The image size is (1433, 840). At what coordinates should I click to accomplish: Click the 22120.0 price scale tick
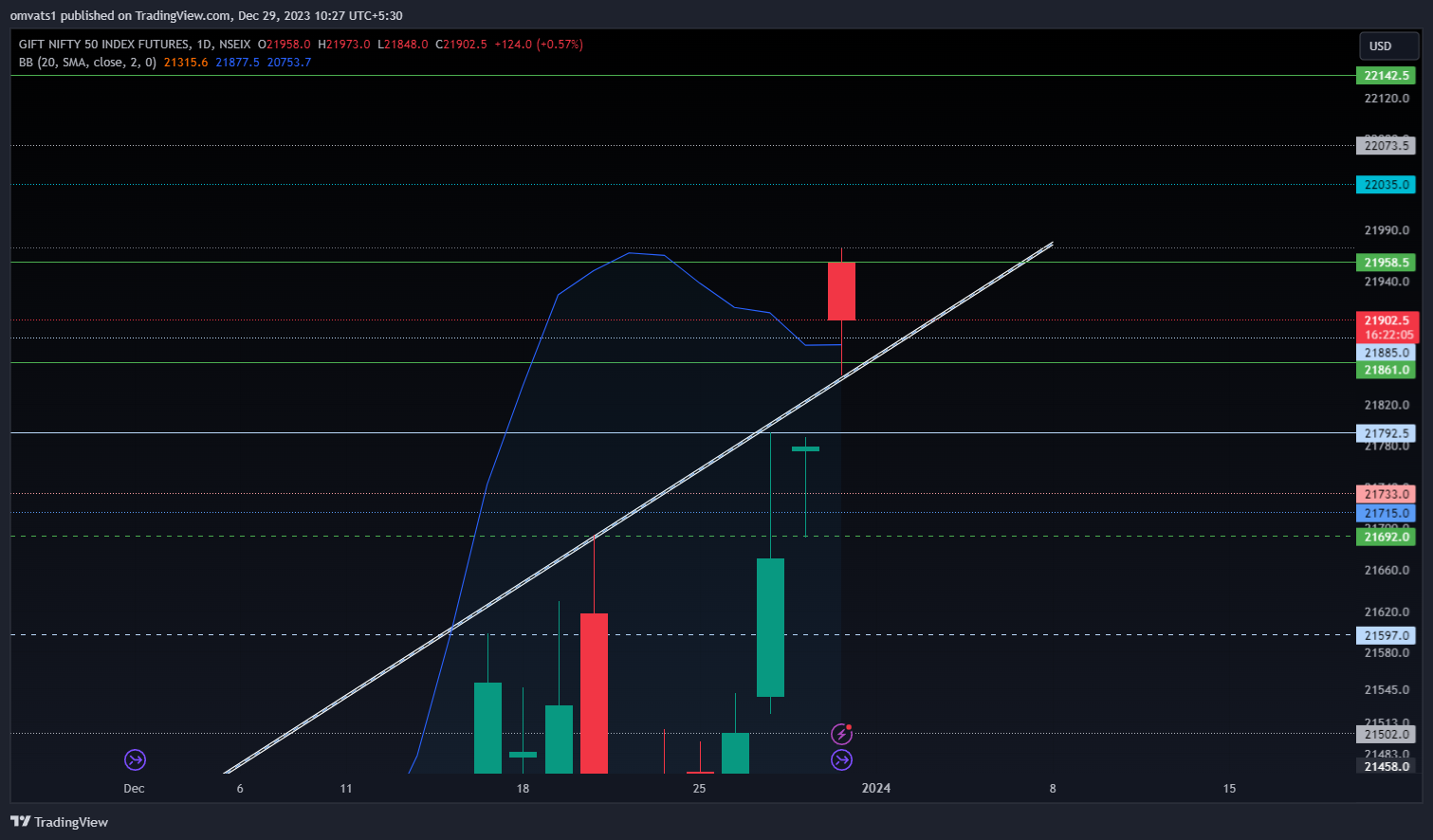tap(1387, 99)
